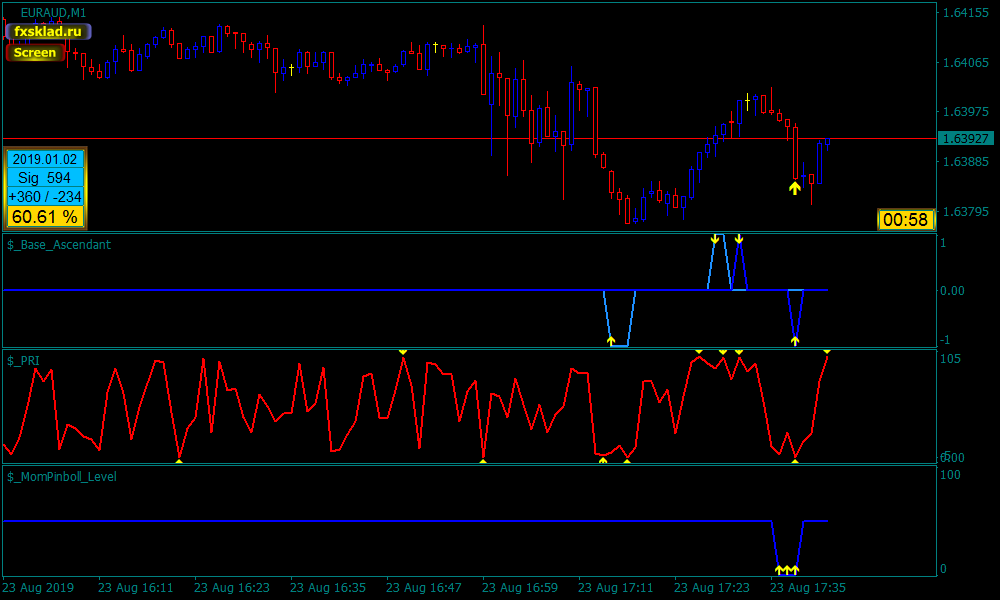Click the Sig 594 signal count field
This screenshot has height=600, width=1000.
44,178
